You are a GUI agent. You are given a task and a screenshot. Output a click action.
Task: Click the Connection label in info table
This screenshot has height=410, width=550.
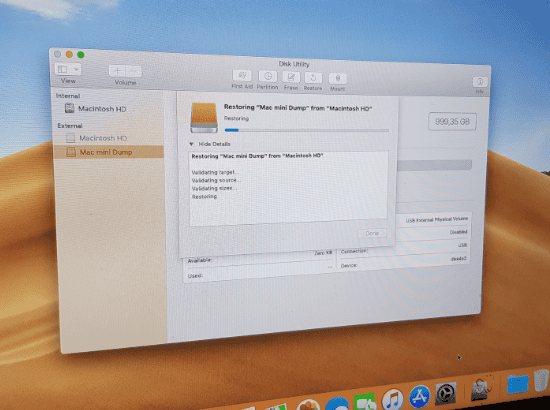(354, 251)
